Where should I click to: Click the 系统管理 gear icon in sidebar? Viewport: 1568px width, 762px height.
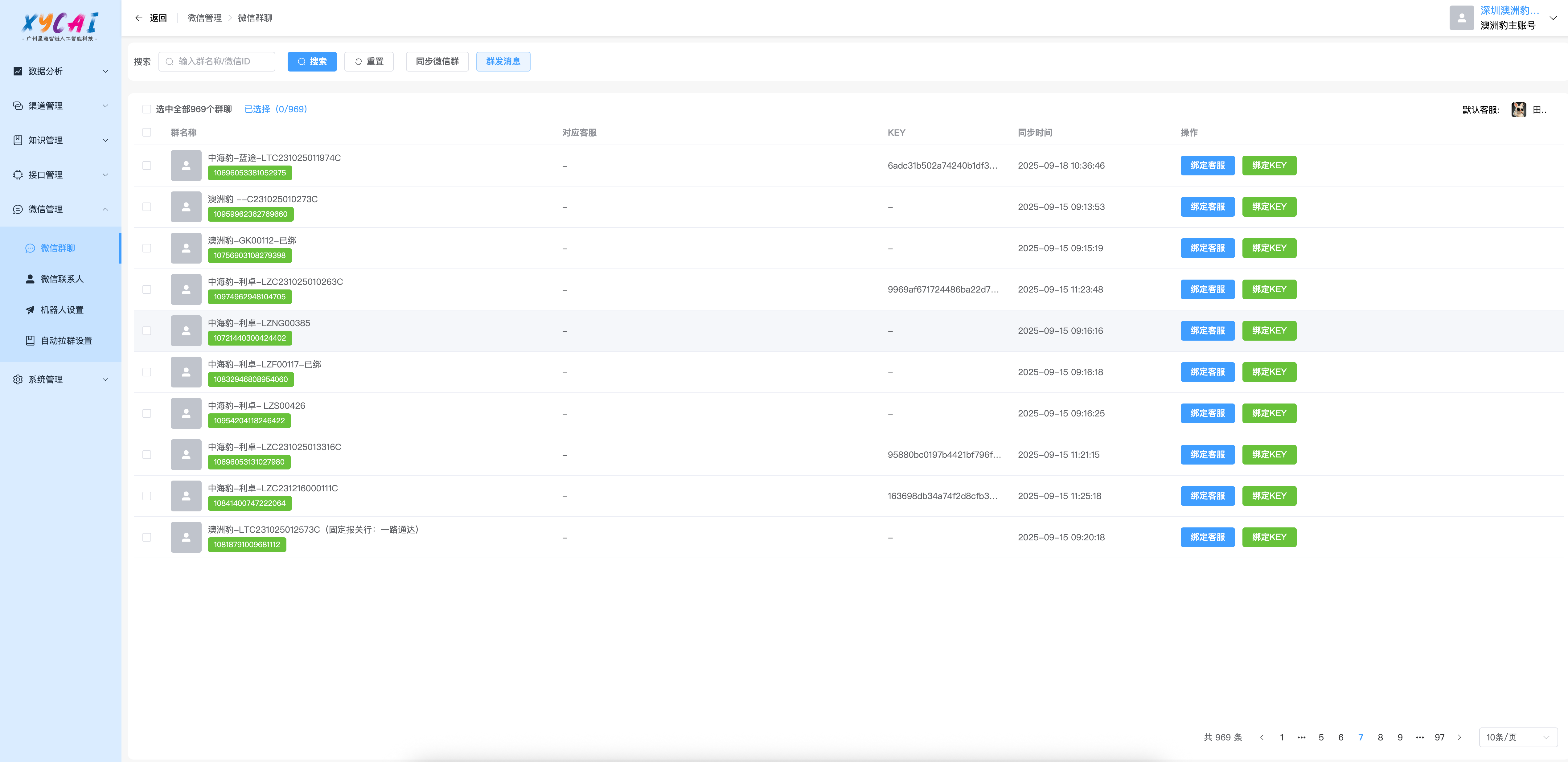[18, 379]
